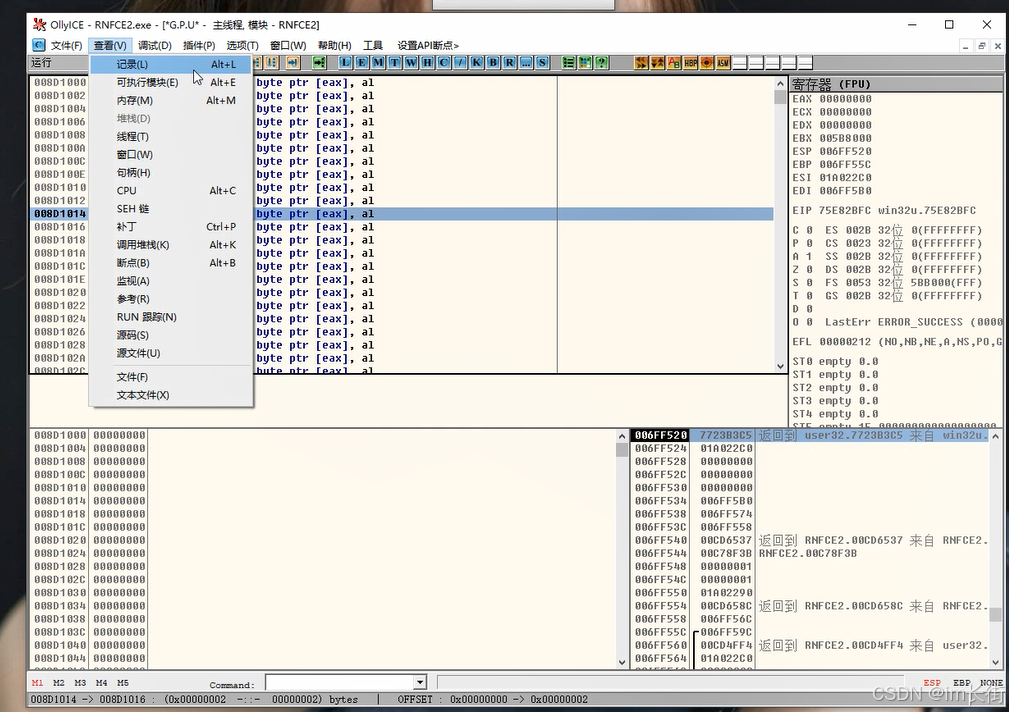Screen dimensions: 1009x712
Task: Choose 断点(B) menu entry
Action: [171, 263]
